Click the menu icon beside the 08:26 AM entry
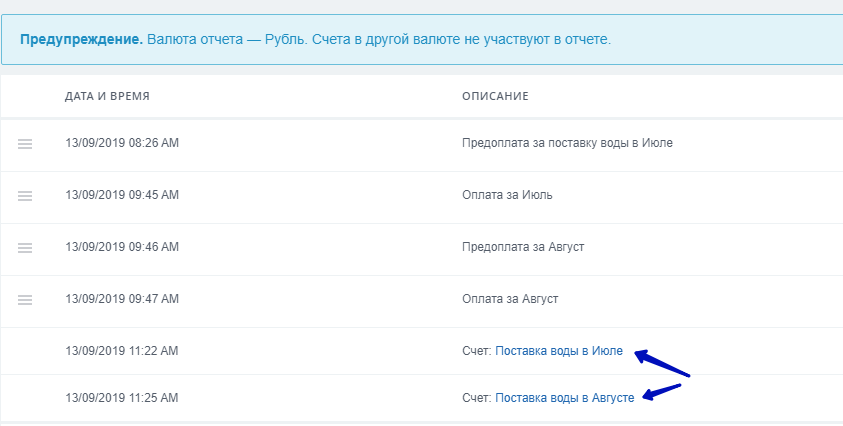The image size is (843, 426). tap(25, 144)
